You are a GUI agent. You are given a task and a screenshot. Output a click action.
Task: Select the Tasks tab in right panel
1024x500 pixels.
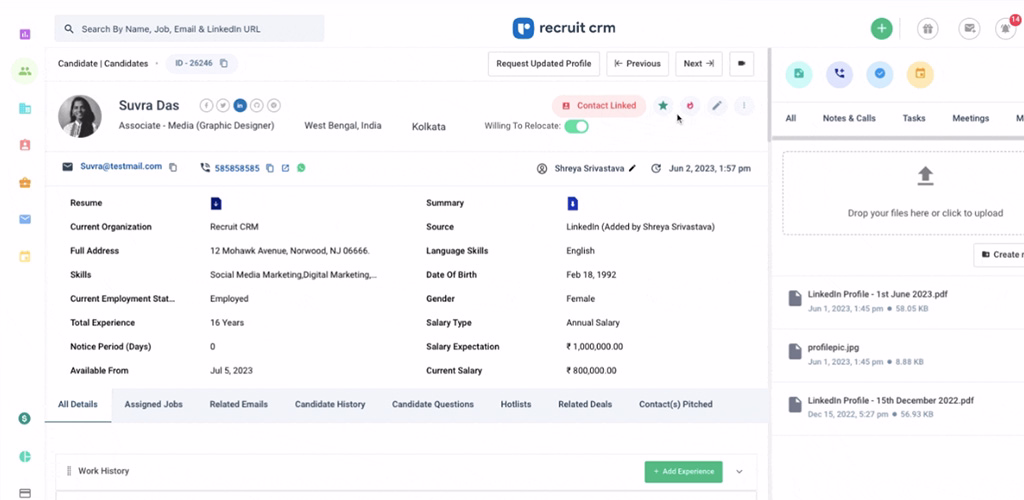click(914, 118)
